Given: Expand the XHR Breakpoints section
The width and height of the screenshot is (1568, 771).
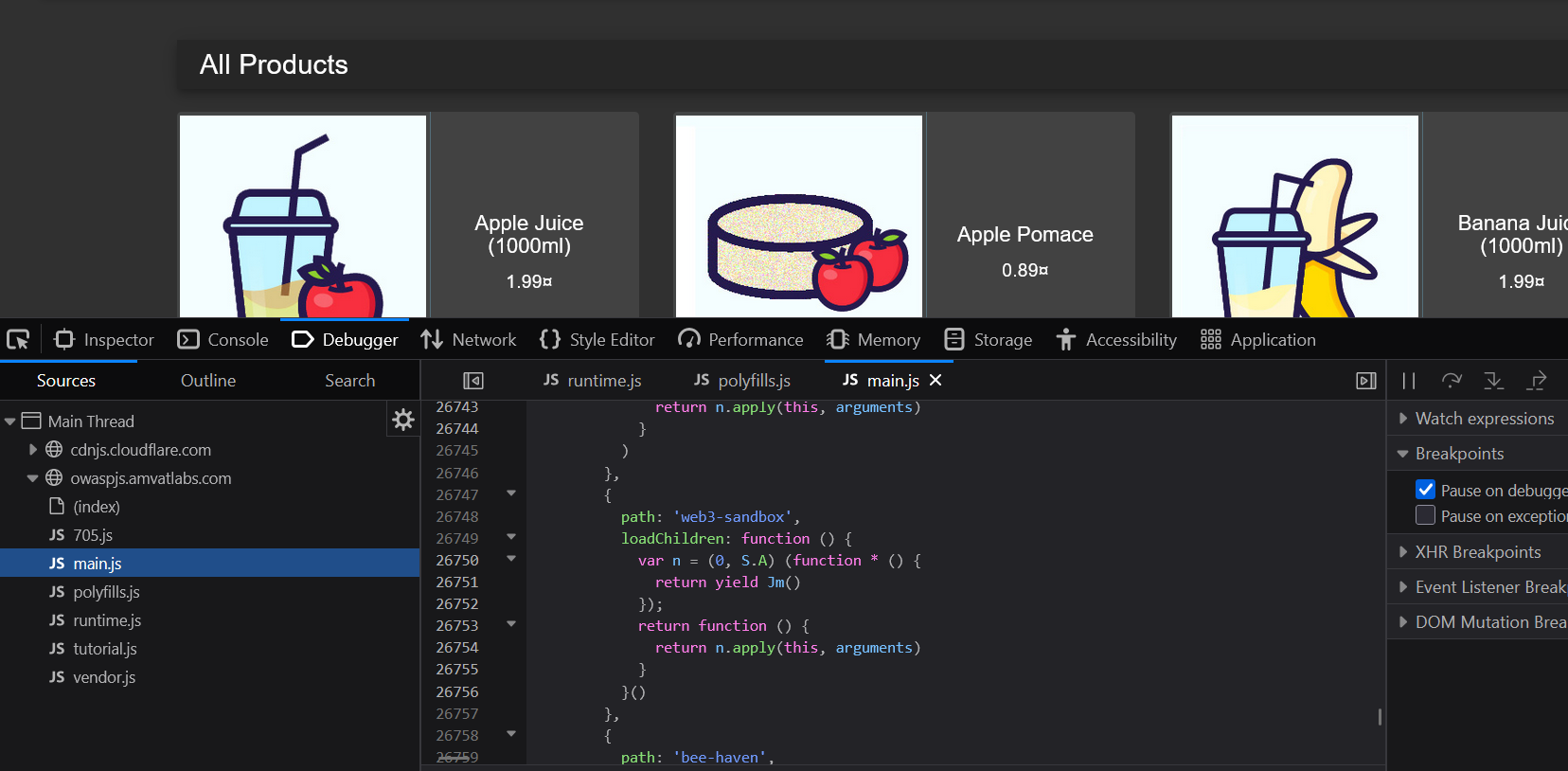Looking at the screenshot, I should (x=1403, y=552).
